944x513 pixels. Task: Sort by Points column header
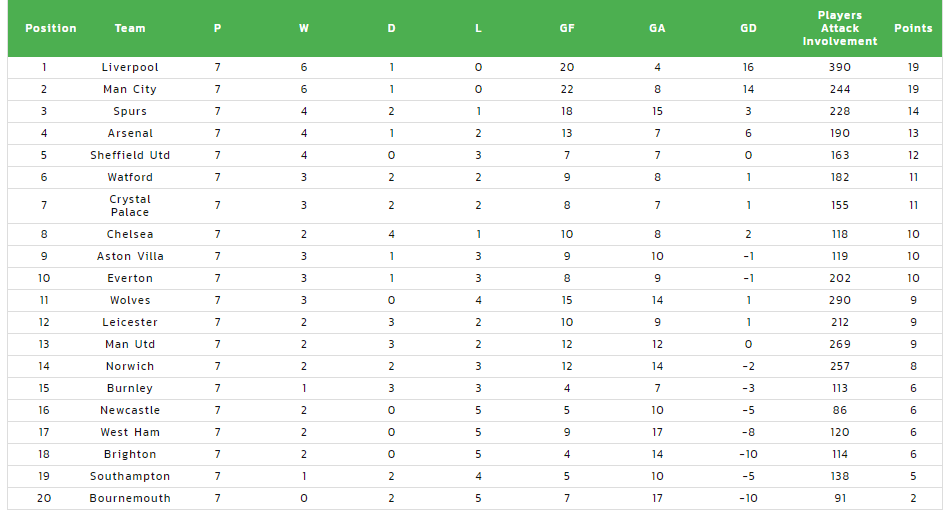pos(913,28)
